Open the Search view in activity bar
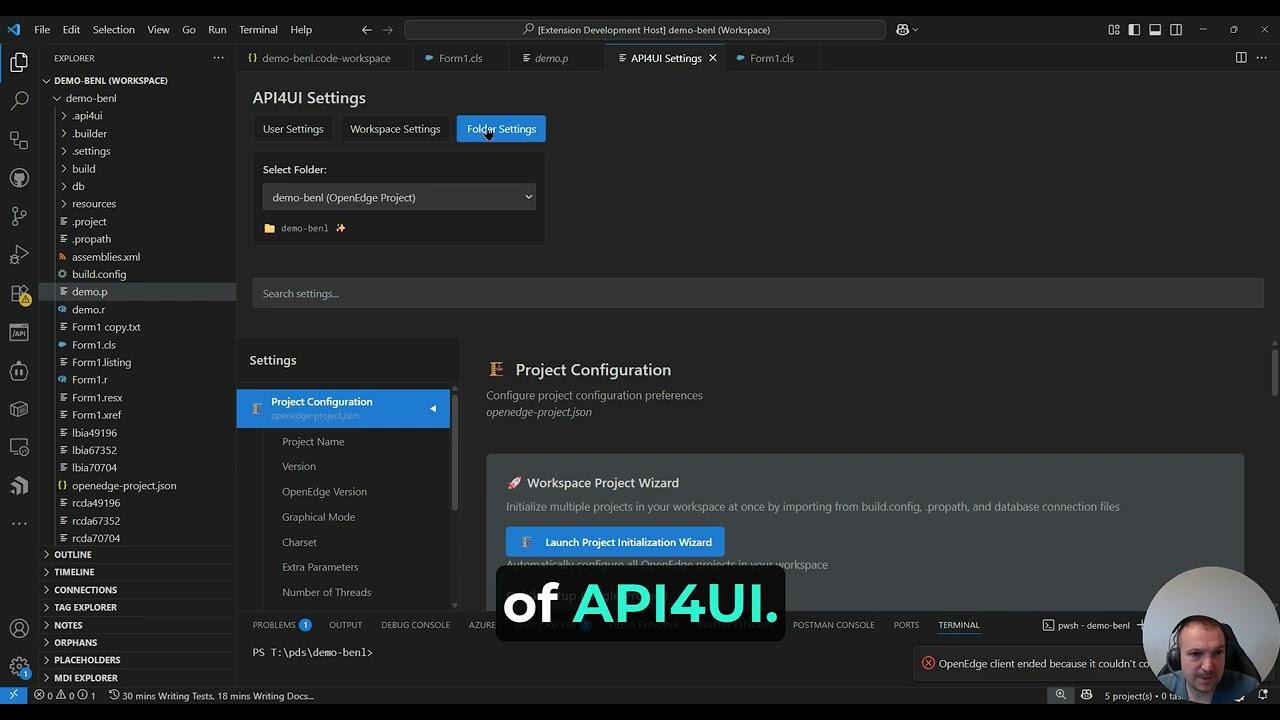Screen dimensions: 1280x720 pos(19,101)
